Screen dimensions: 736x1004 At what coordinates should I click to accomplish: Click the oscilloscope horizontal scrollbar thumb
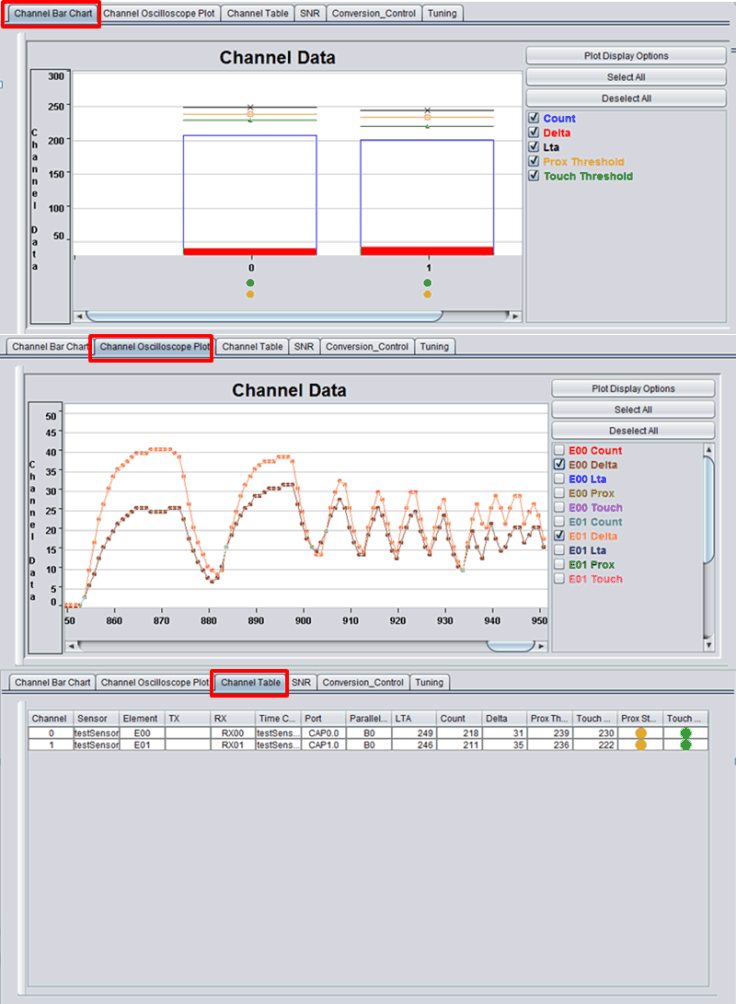[x=511, y=646]
